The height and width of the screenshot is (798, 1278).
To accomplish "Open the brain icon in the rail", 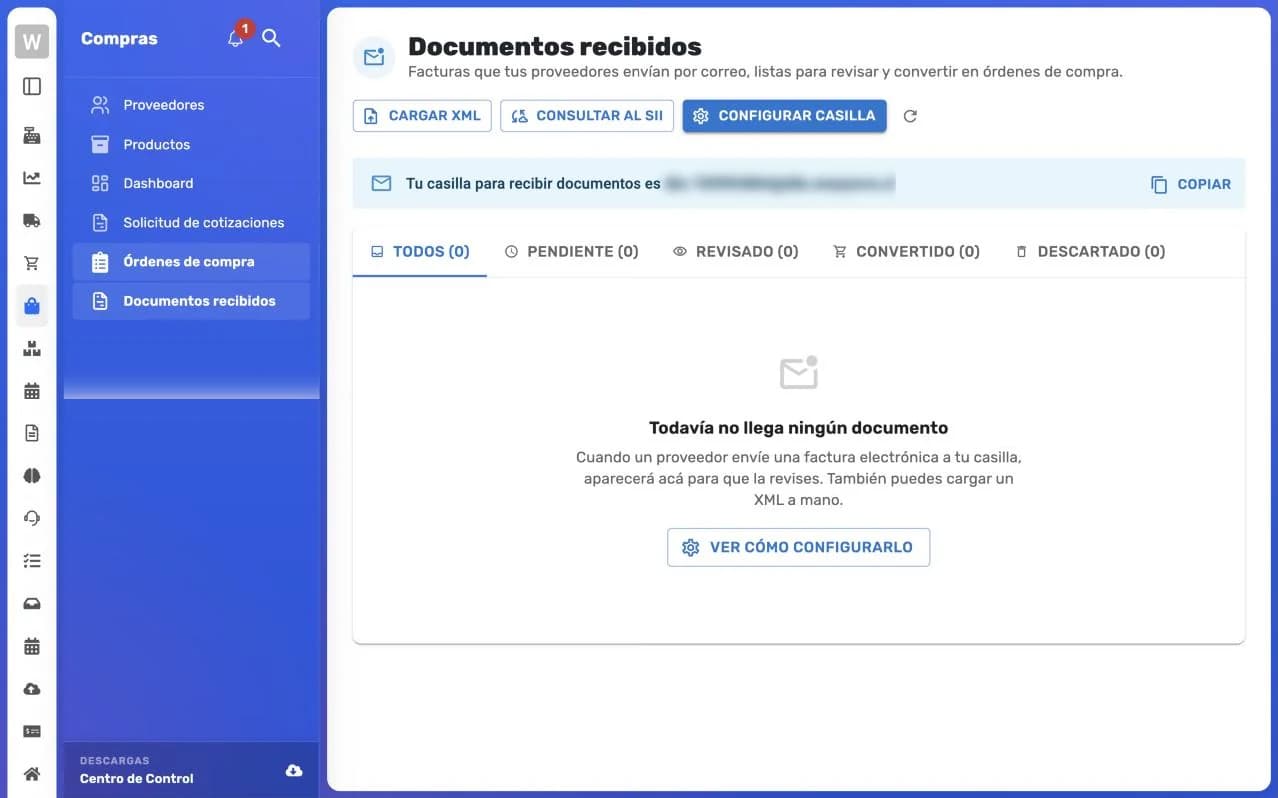I will point(32,476).
